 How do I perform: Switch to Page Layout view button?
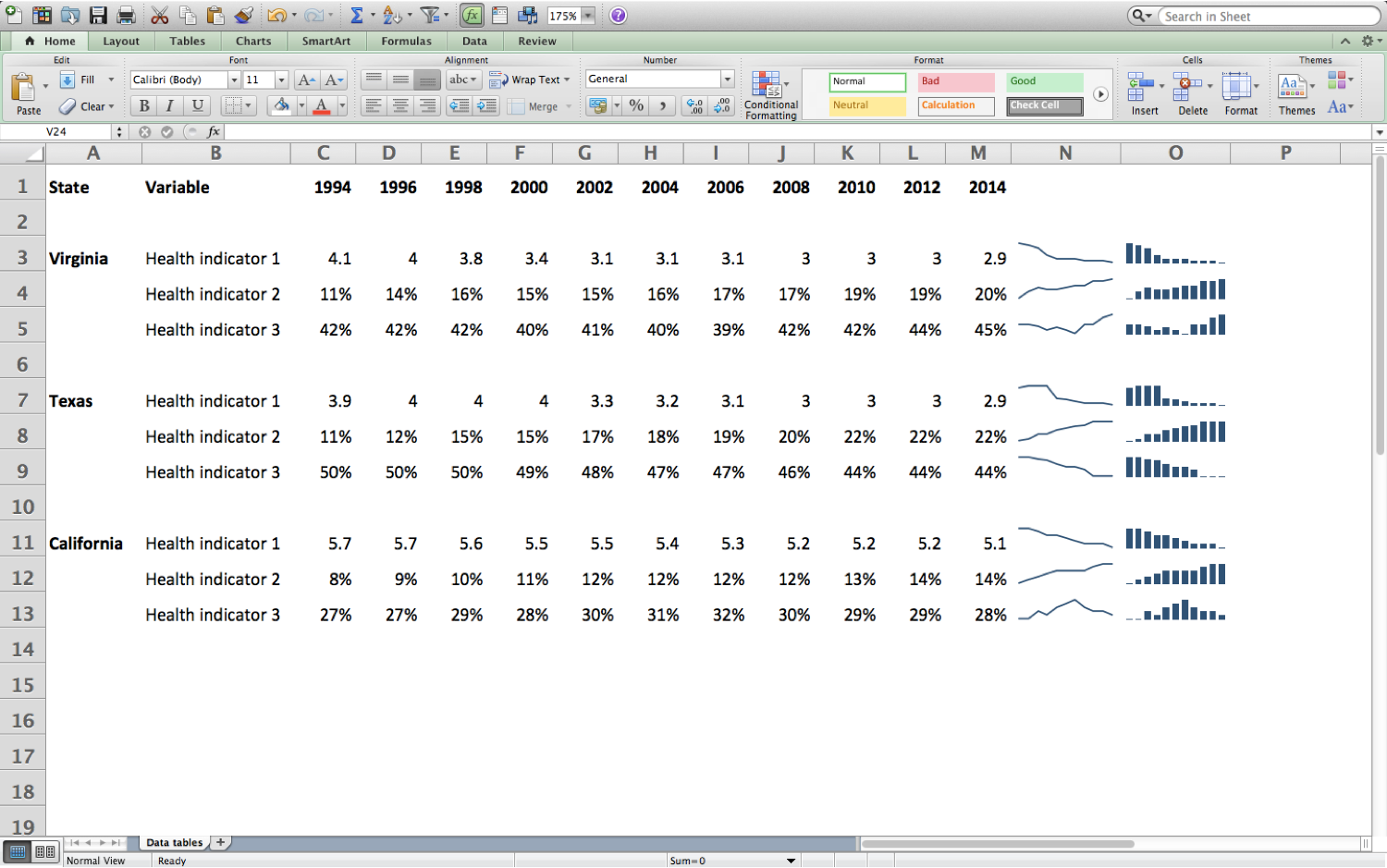coord(45,851)
